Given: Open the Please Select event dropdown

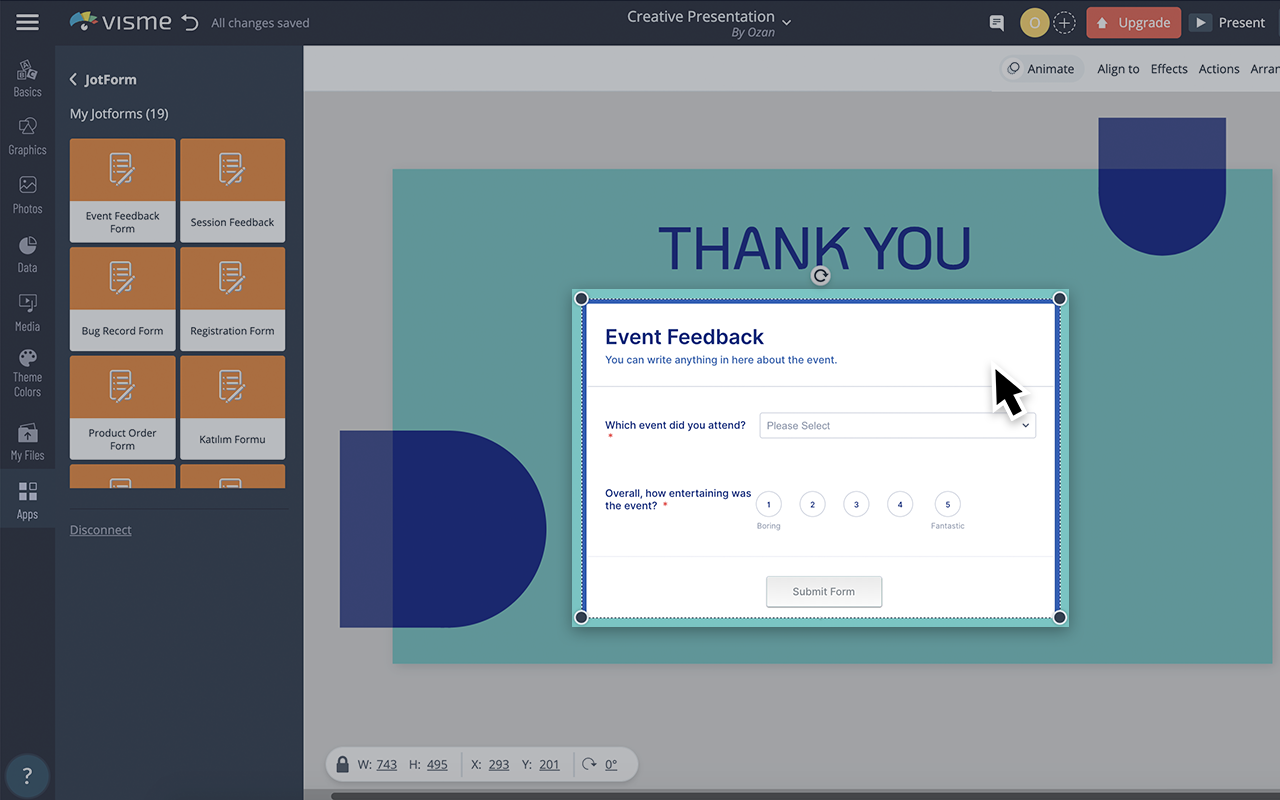Looking at the screenshot, I should click(897, 425).
